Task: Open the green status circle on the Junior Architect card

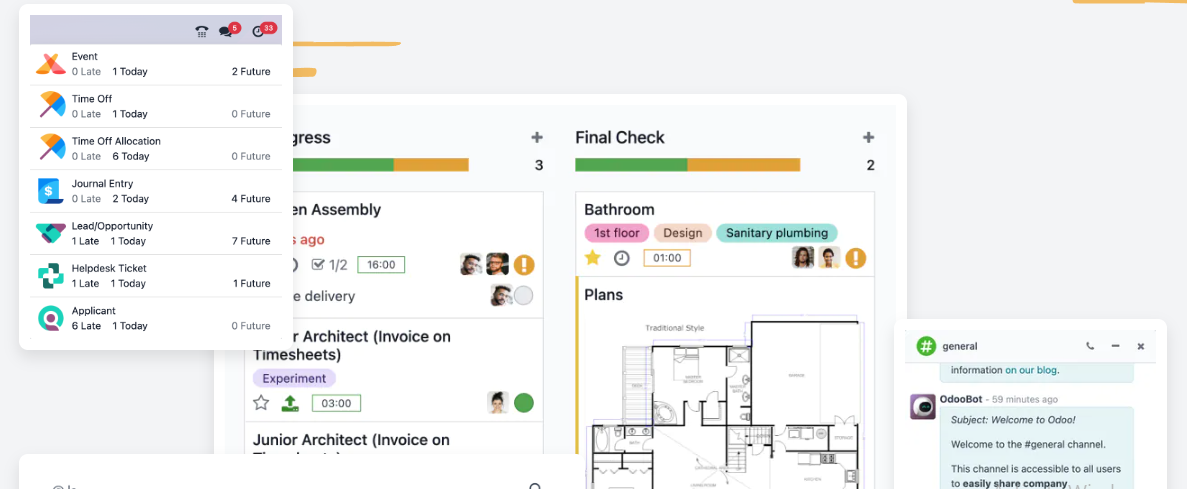Action: (x=524, y=403)
